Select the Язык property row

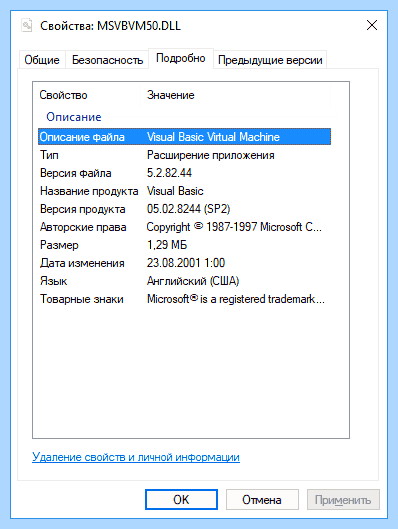(184, 281)
